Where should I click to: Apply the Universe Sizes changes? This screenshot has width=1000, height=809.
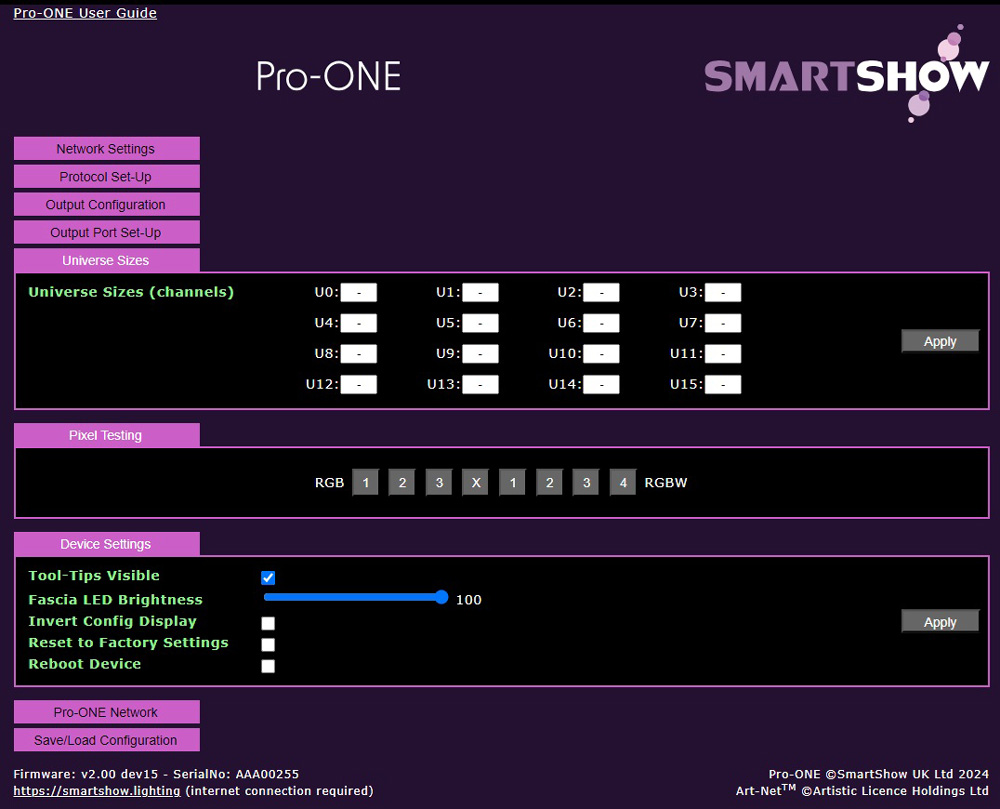pos(939,342)
